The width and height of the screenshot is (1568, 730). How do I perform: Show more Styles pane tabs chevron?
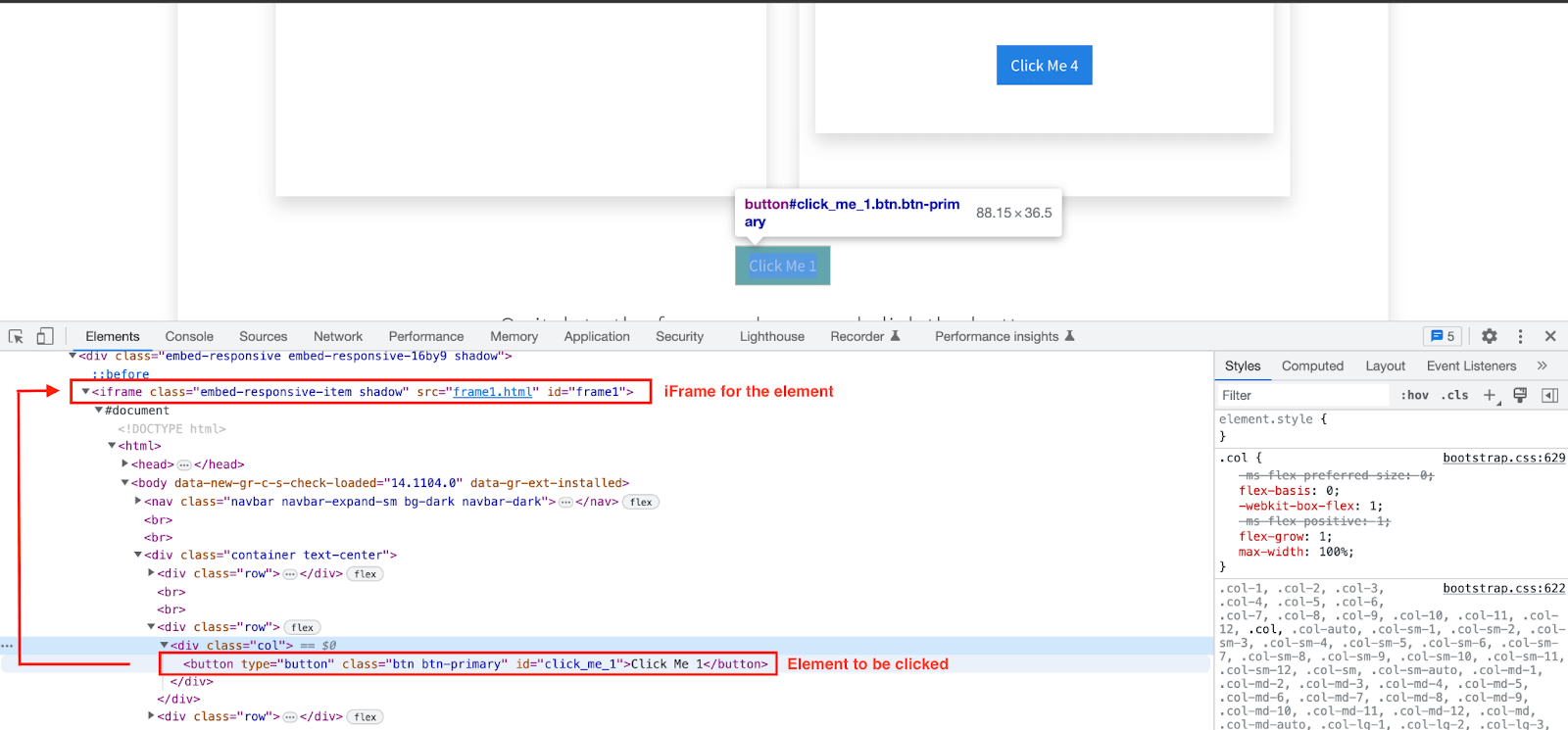(x=1542, y=365)
